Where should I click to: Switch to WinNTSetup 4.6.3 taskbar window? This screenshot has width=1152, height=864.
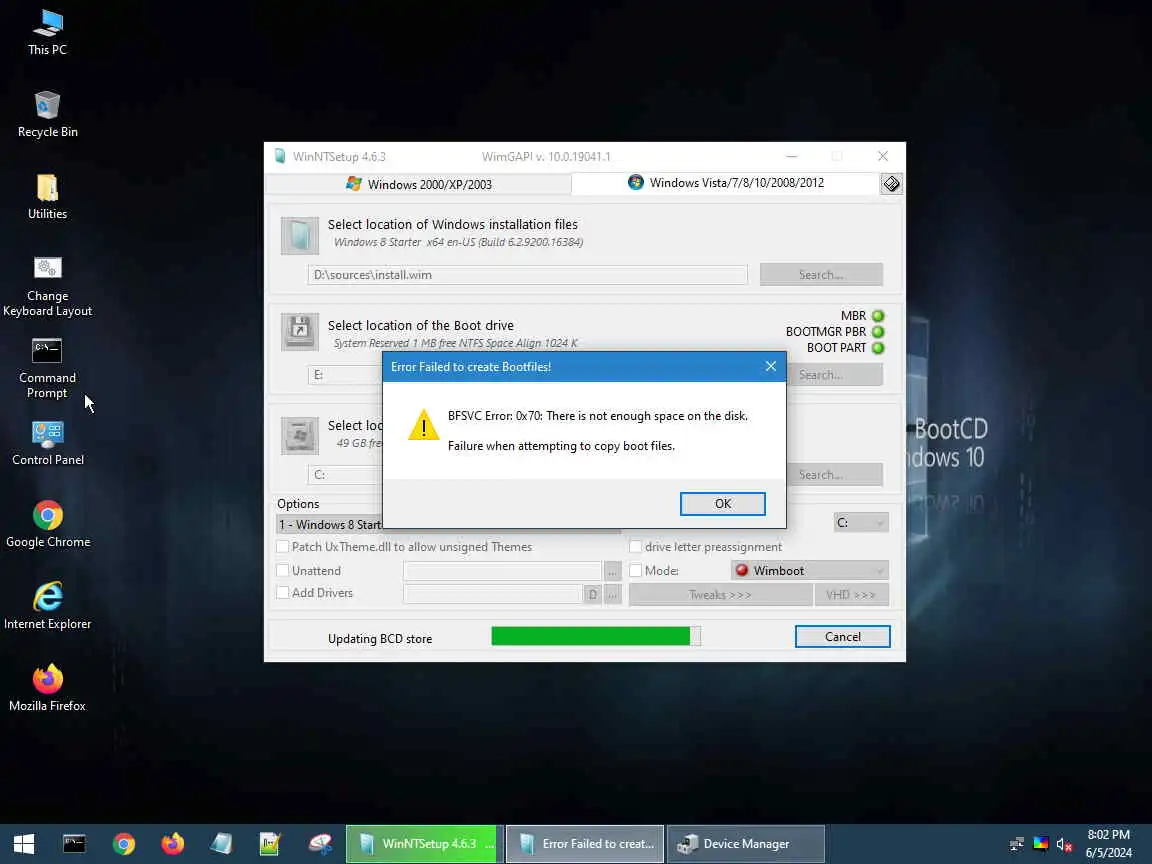click(x=425, y=844)
